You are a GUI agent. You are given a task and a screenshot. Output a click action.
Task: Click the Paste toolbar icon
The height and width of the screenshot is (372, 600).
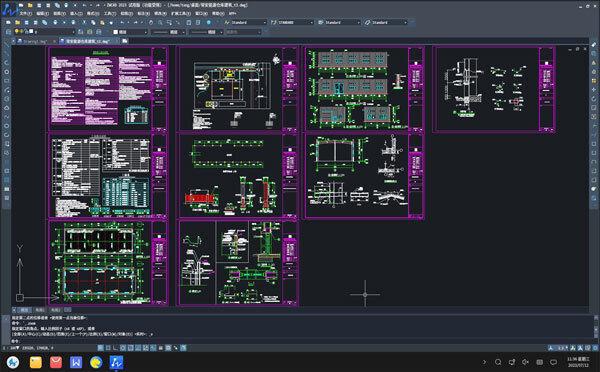pos(102,22)
